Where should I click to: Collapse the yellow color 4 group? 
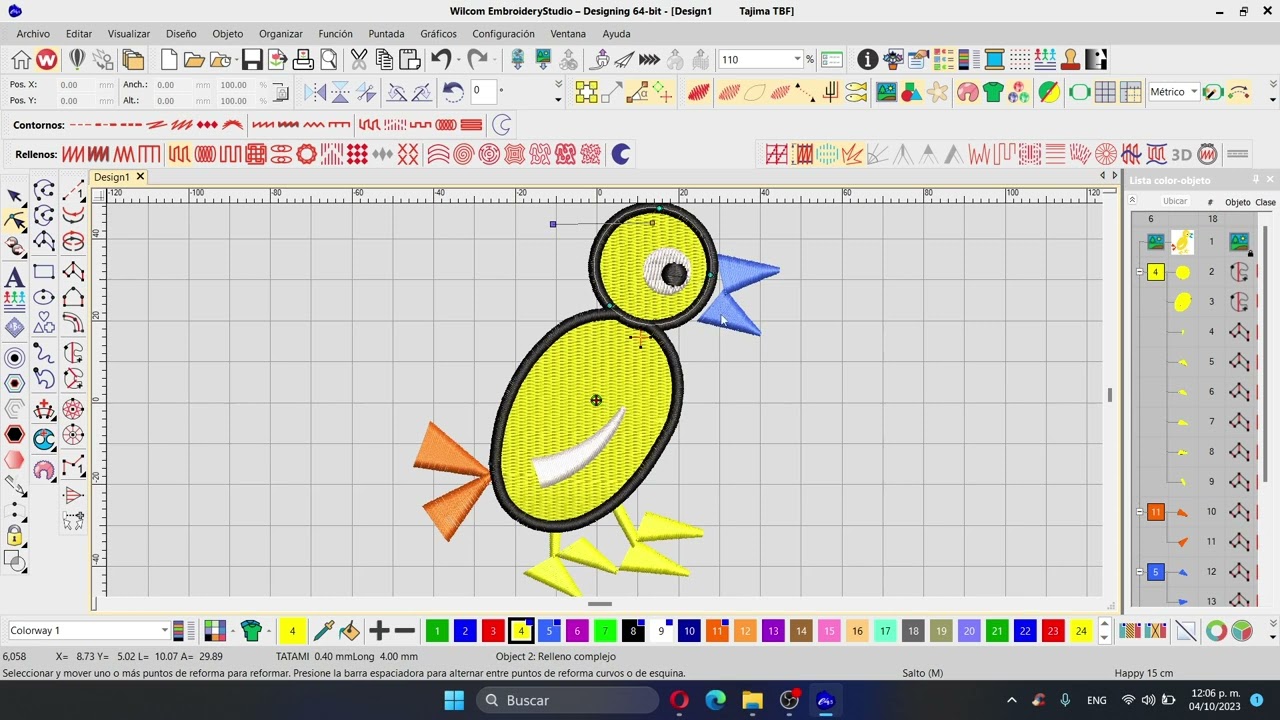coord(1139,272)
